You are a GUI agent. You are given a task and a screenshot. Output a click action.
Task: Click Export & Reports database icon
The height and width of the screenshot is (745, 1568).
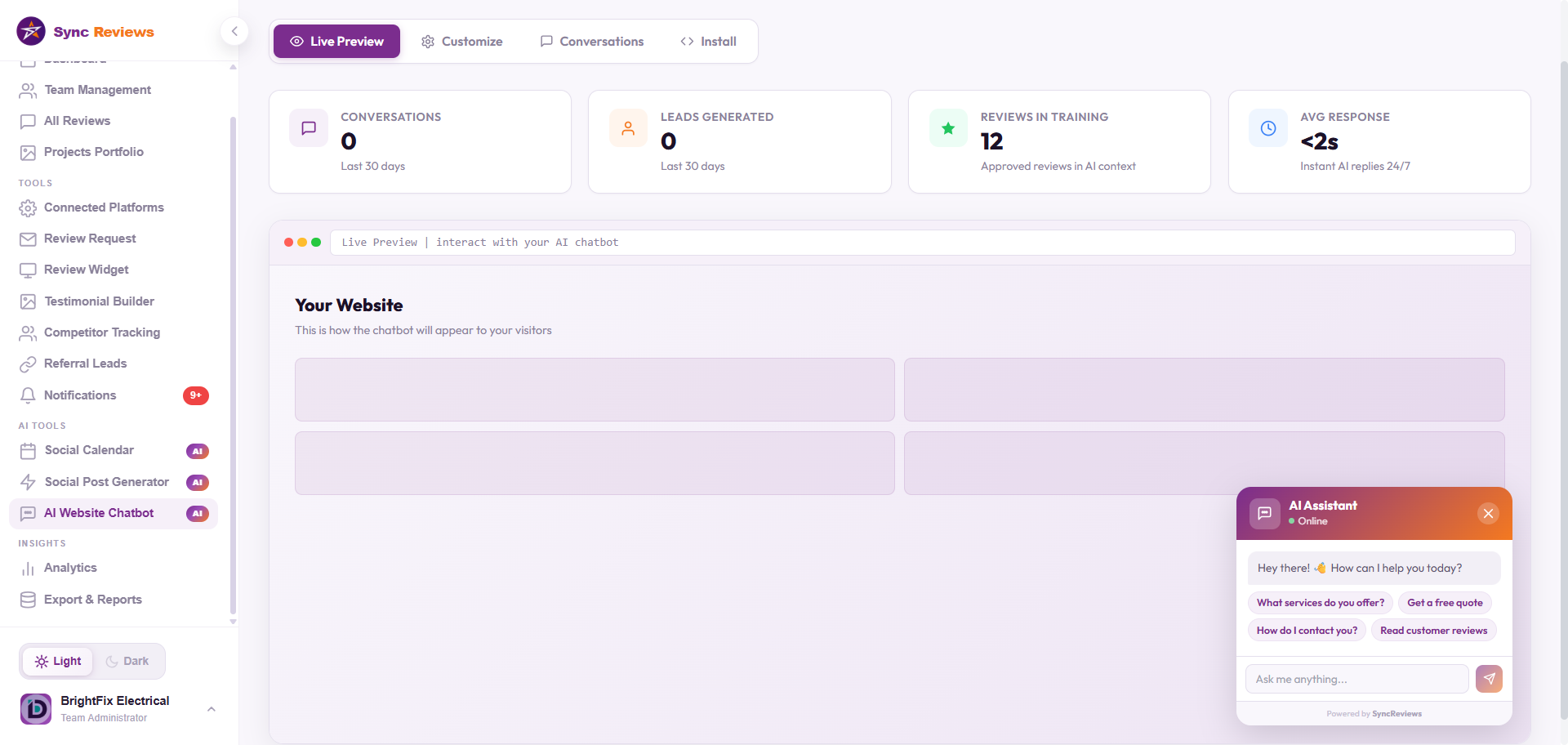point(28,600)
